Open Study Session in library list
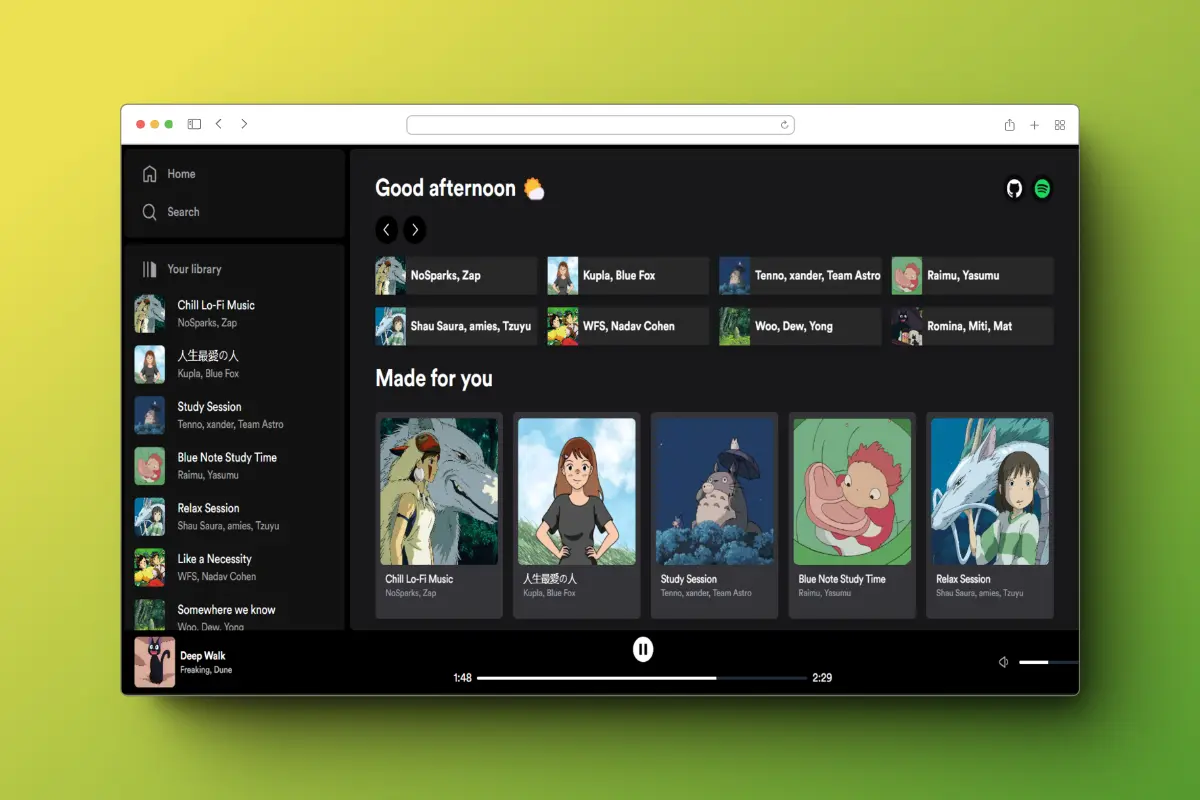This screenshot has width=1200, height=800. click(x=235, y=415)
